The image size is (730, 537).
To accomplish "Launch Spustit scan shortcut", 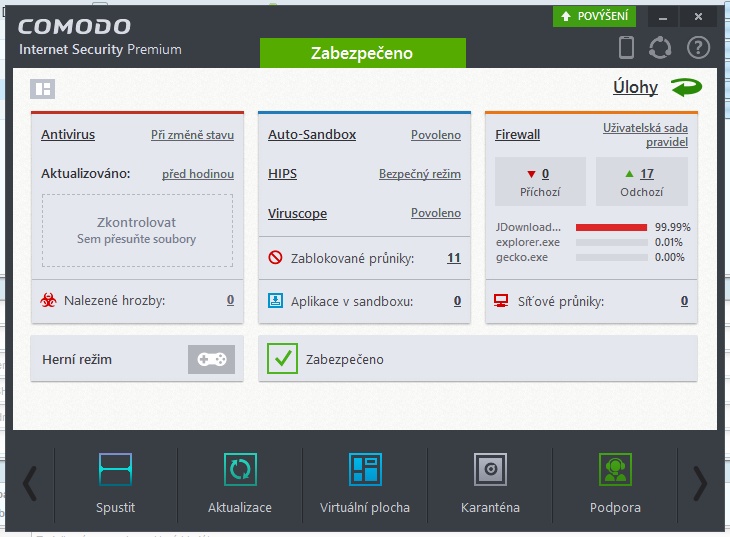I will [x=115, y=483].
